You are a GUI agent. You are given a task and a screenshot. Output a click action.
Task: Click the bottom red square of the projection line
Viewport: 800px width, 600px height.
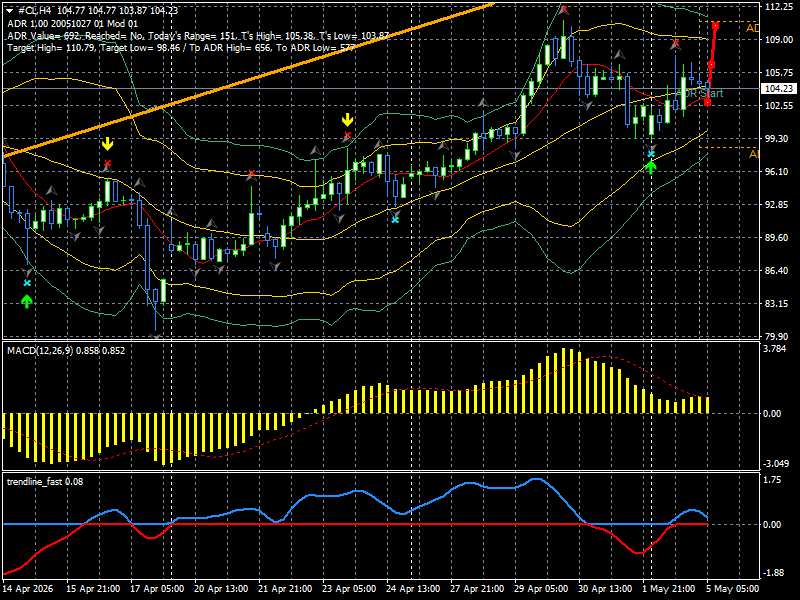pos(707,103)
